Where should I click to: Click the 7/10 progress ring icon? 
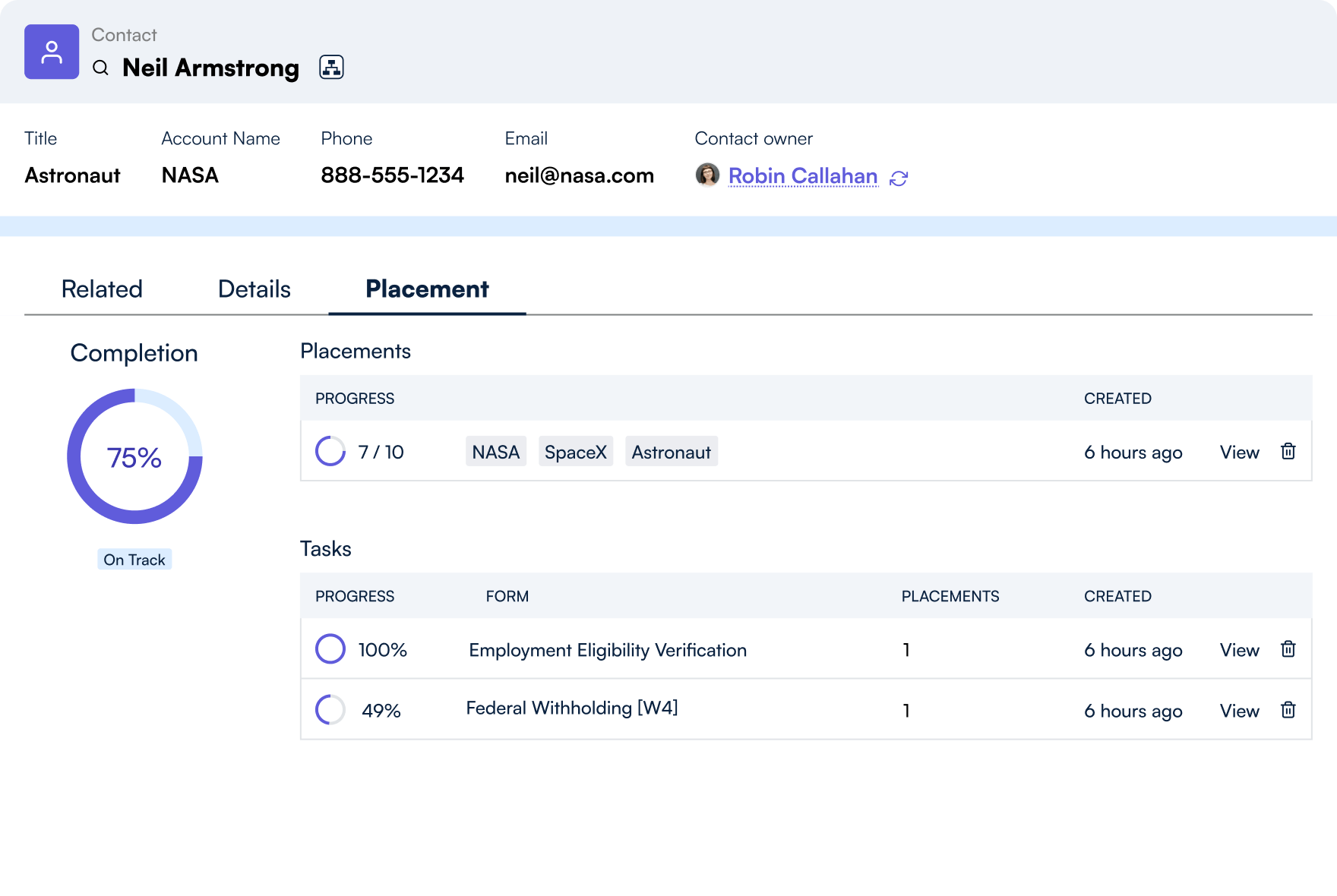pos(330,451)
